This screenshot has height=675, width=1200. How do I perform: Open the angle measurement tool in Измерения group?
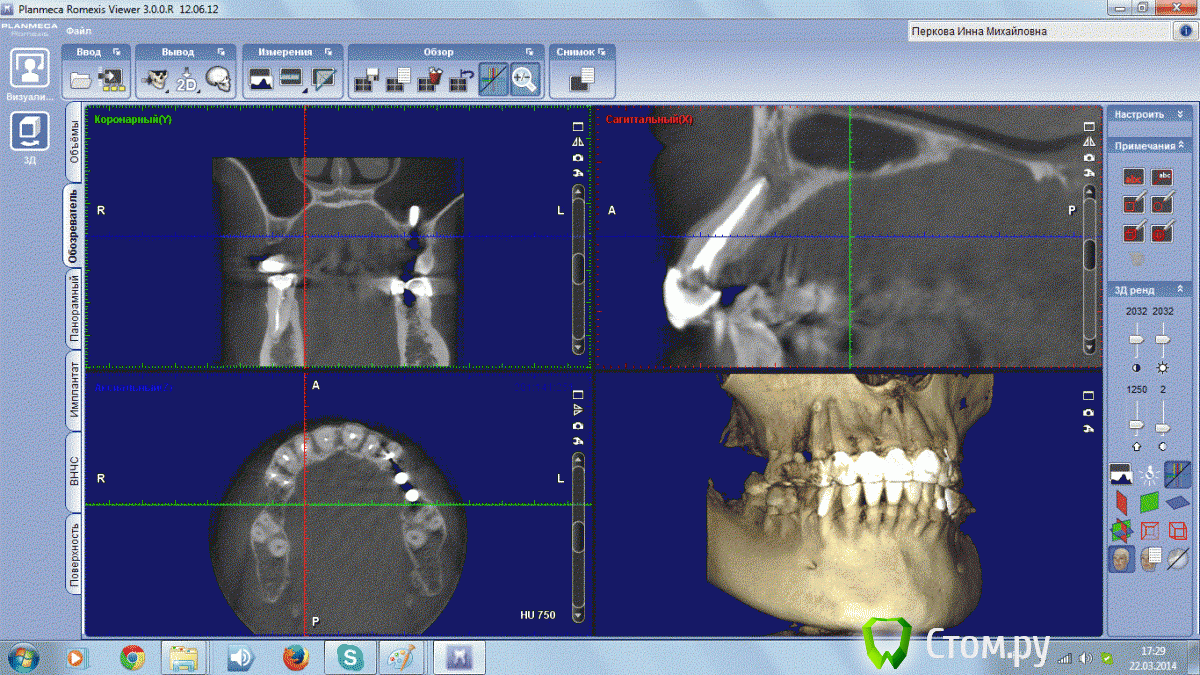(x=322, y=78)
